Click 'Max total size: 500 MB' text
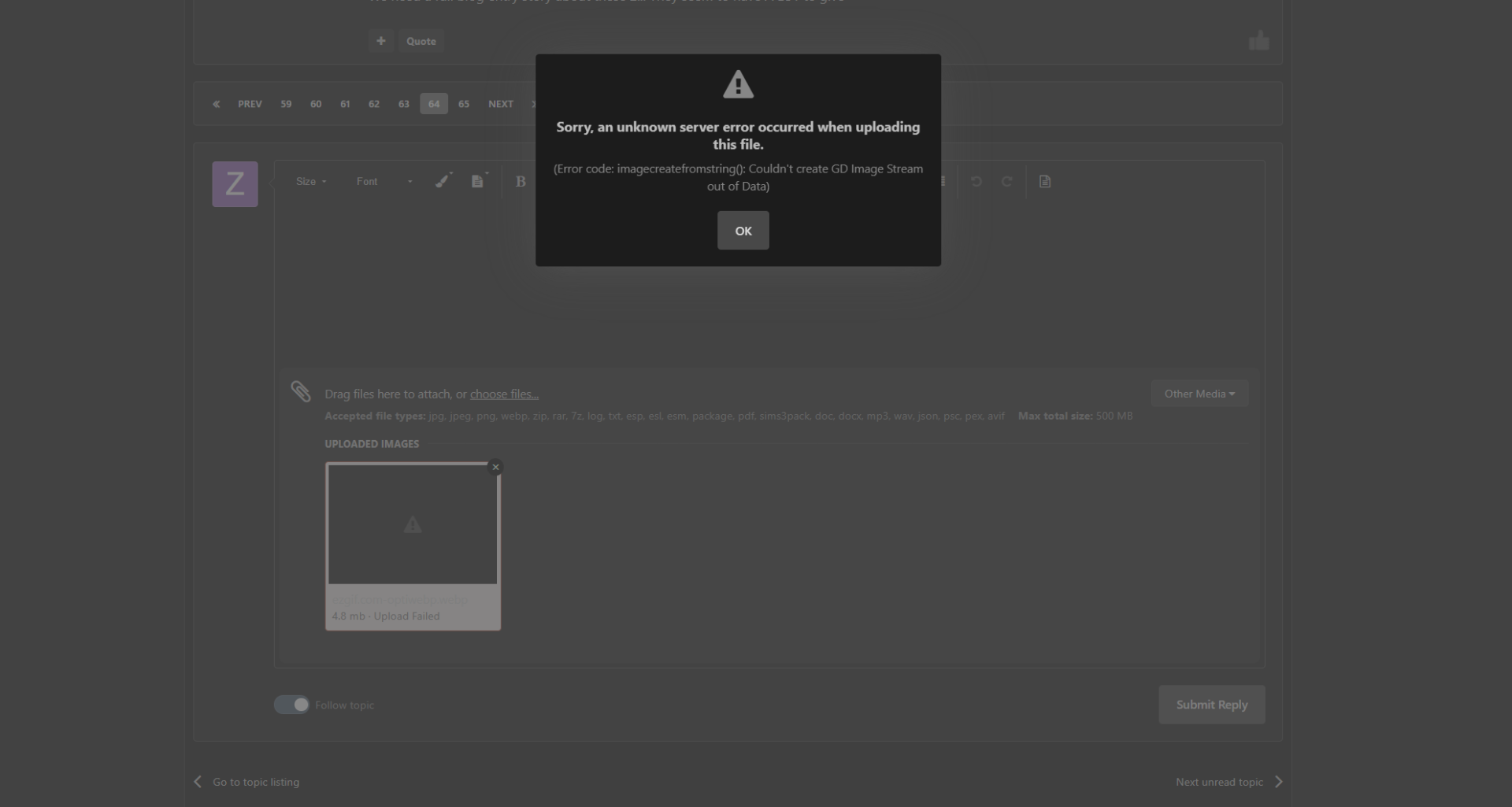Screen dimensions: 1512x807 click(x=1075, y=416)
